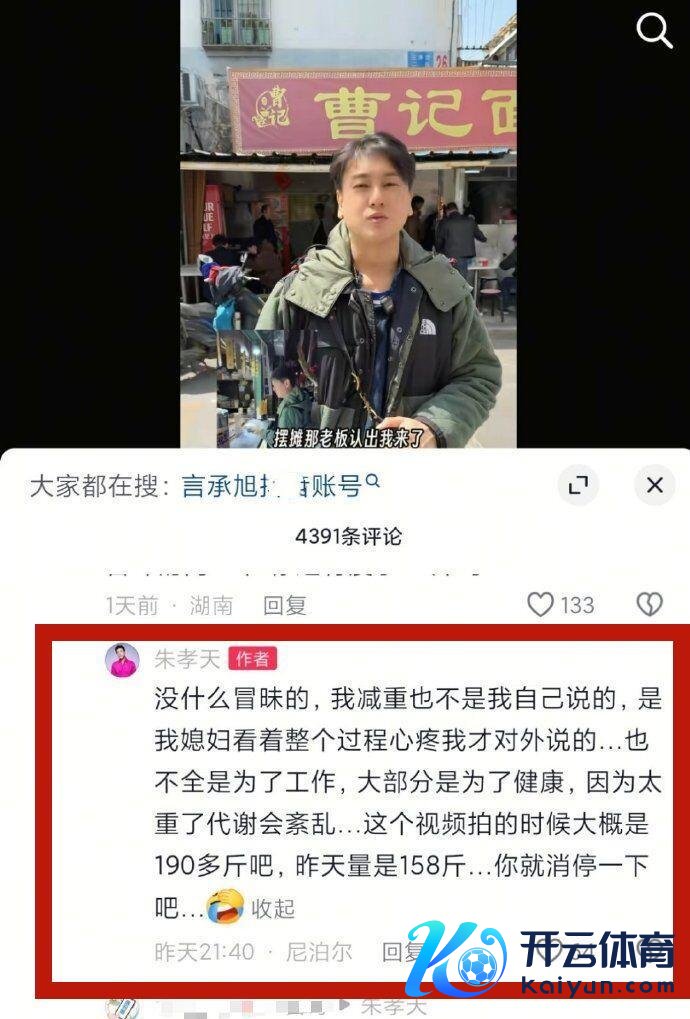This screenshot has width=690, height=1019.
Task: Expand the comments panel to full screen
Action: [578, 485]
